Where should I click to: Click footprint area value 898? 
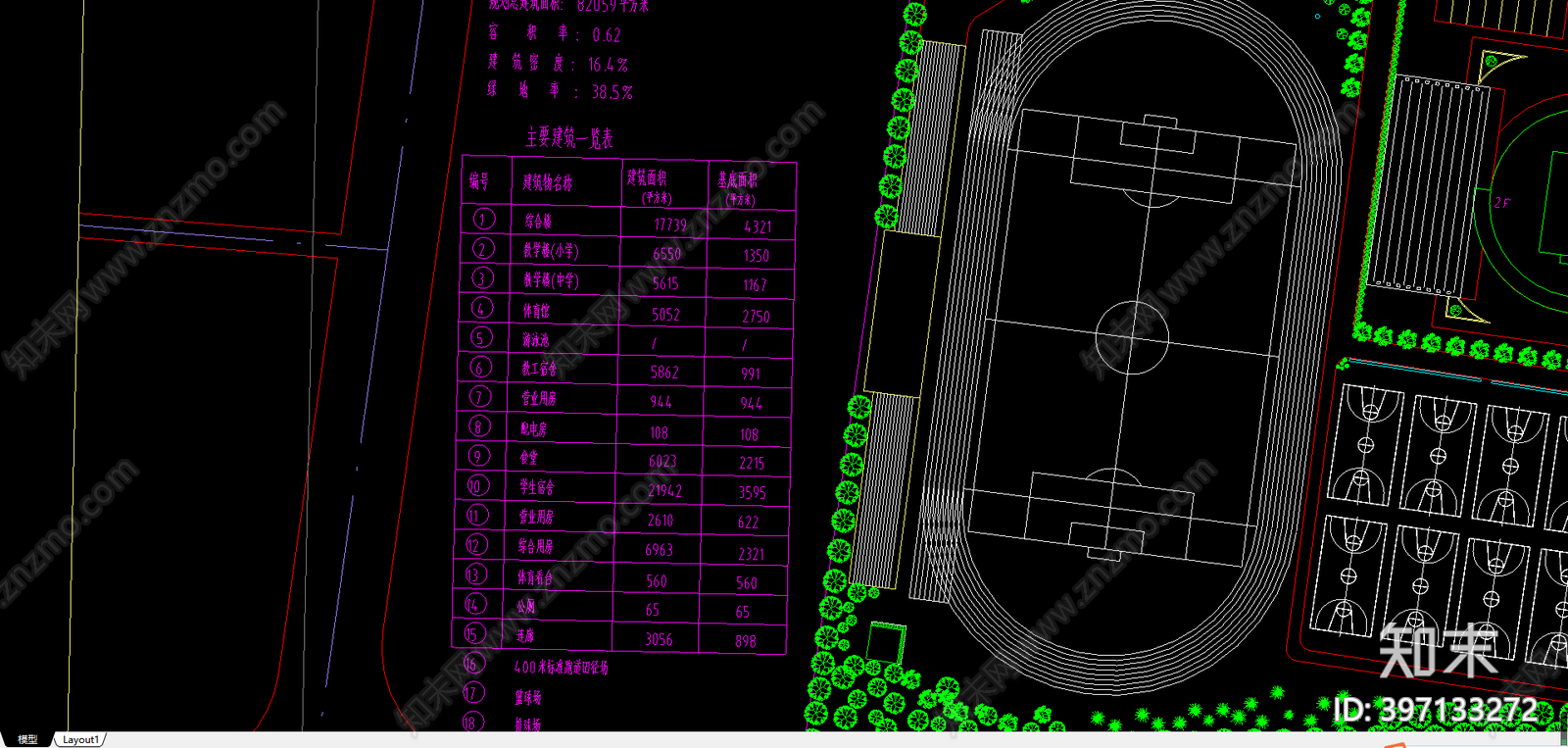[x=746, y=642]
